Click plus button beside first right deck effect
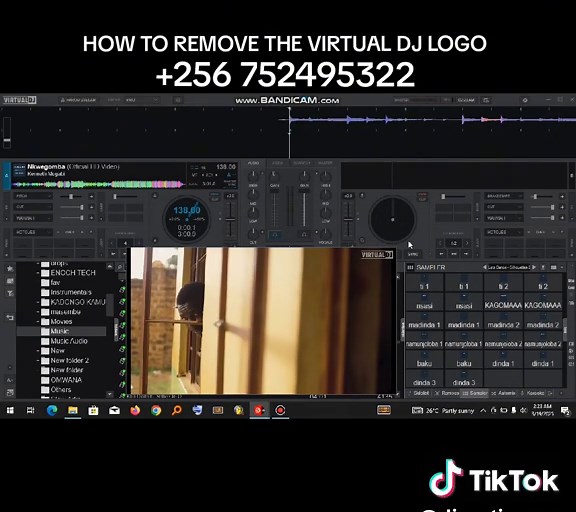The image size is (576, 512). [562, 196]
